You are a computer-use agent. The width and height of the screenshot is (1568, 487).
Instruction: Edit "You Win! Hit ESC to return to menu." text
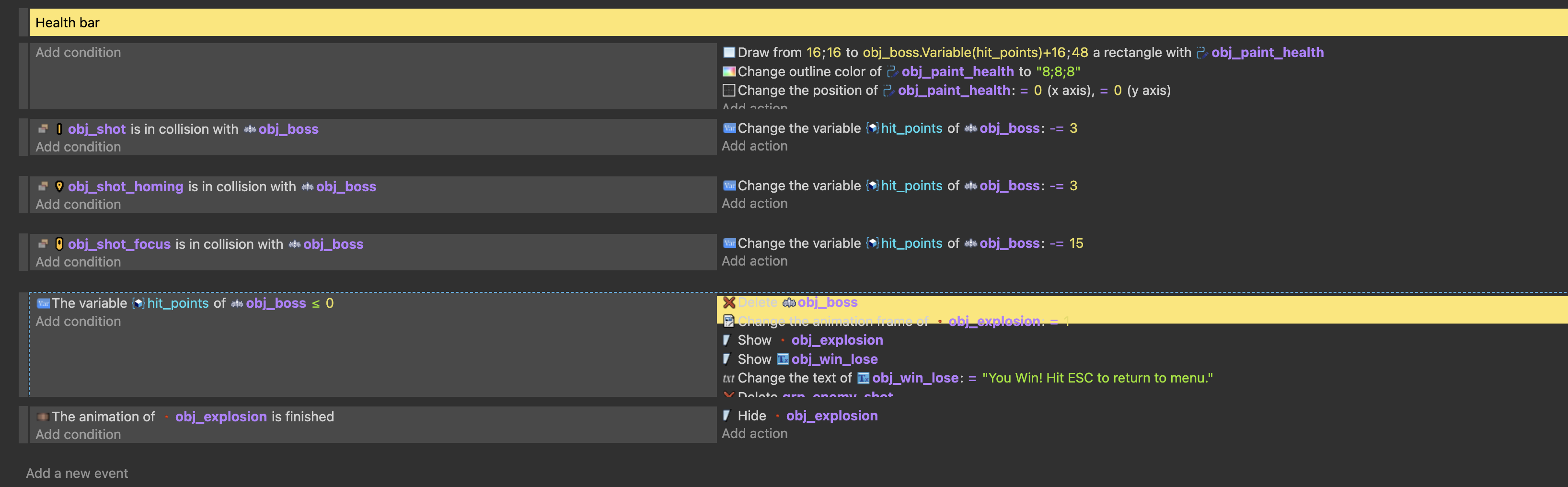[1097, 378]
